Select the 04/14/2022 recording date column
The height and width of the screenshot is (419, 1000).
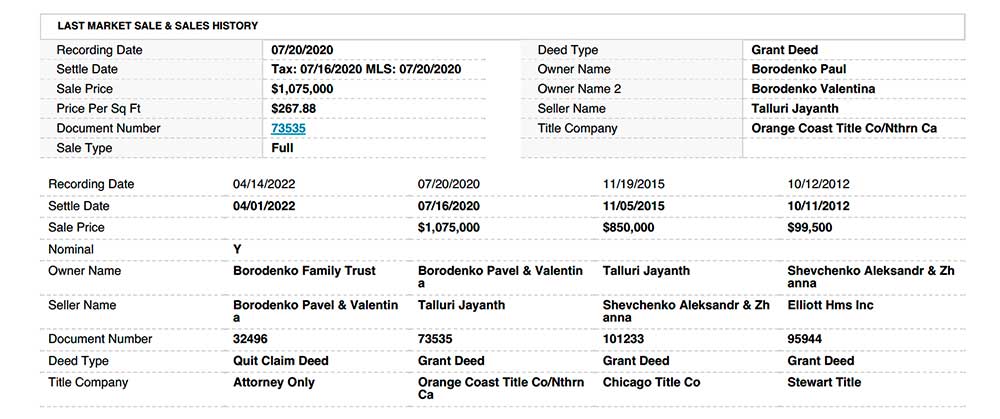tap(264, 184)
